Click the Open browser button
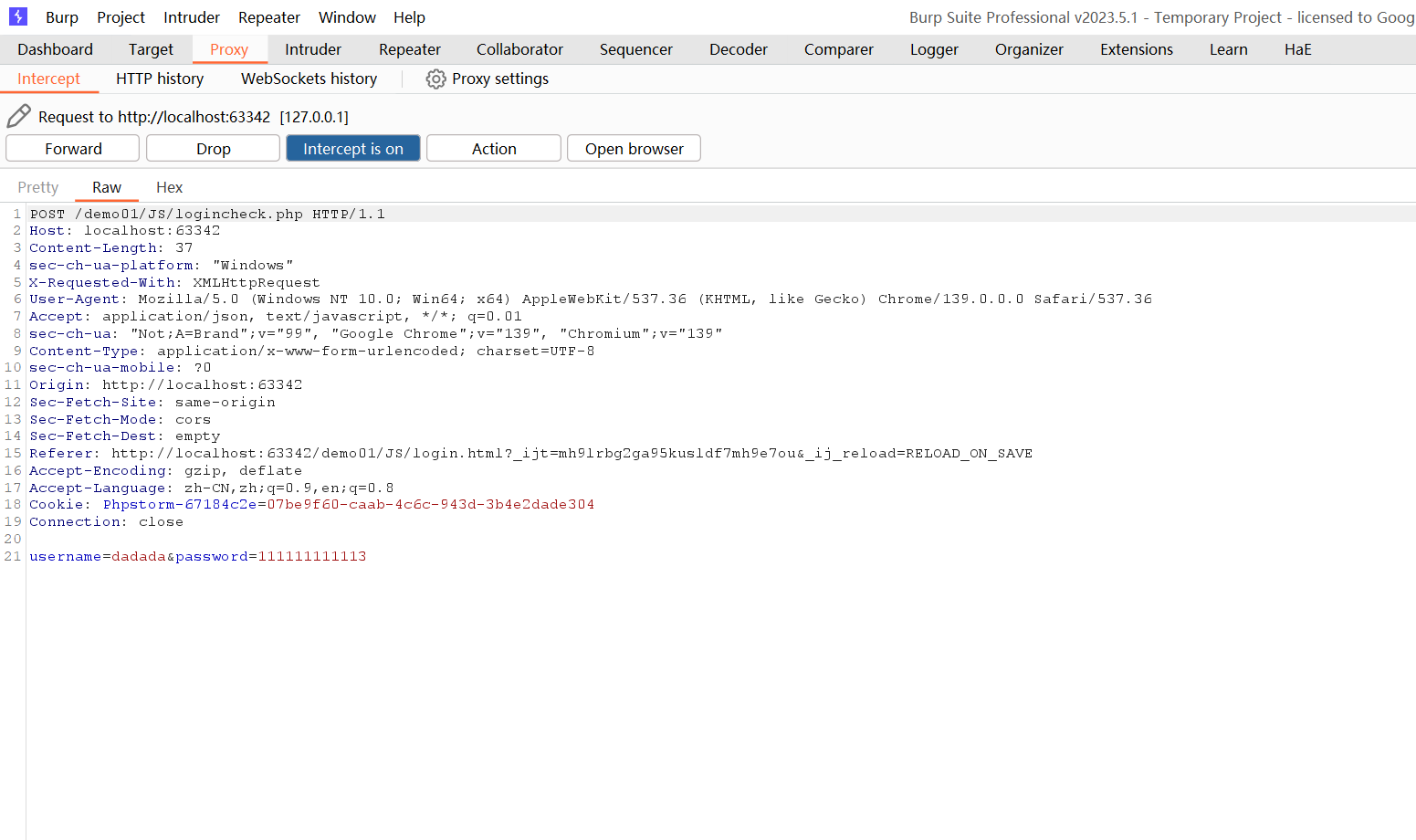This screenshot has width=1416, height=840. (x=635, y=148)
